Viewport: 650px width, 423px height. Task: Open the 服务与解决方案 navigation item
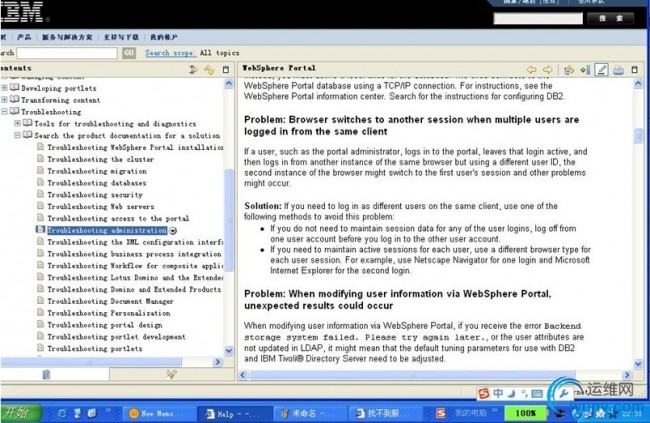(x=67, y=37)
